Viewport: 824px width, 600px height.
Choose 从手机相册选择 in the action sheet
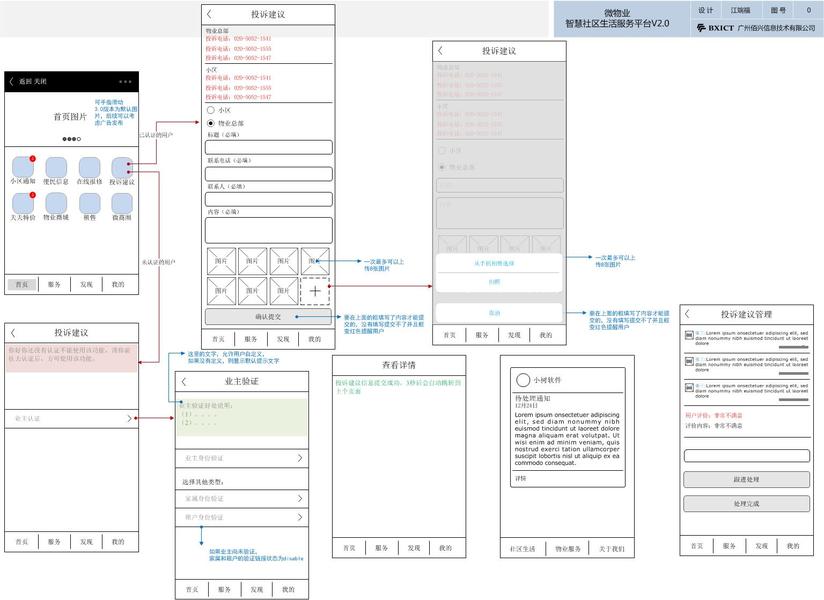[499, 263]
